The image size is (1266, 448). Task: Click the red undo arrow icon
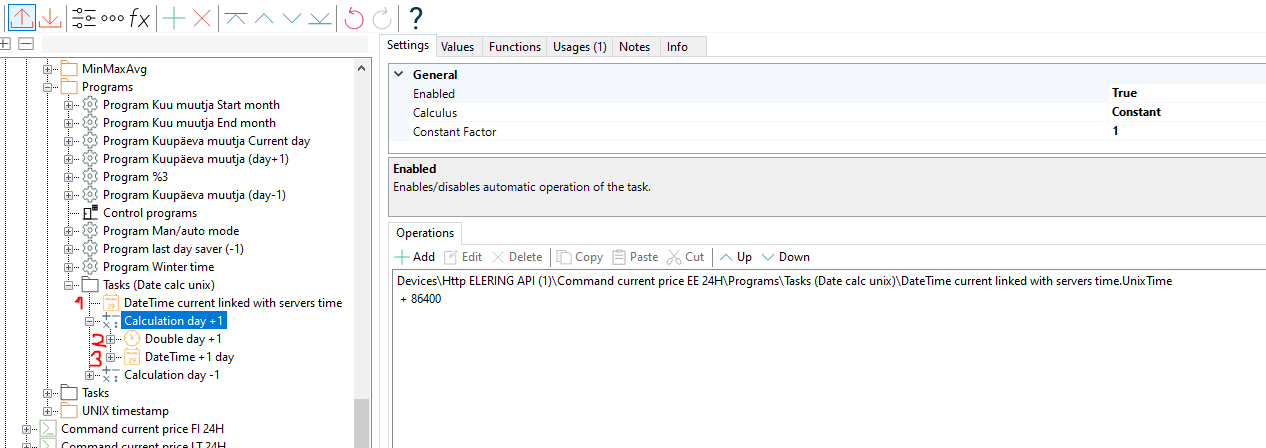(354, 17)
